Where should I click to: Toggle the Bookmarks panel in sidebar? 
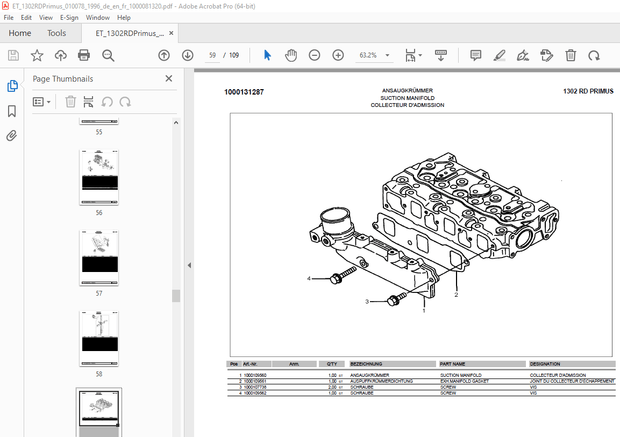12,111
